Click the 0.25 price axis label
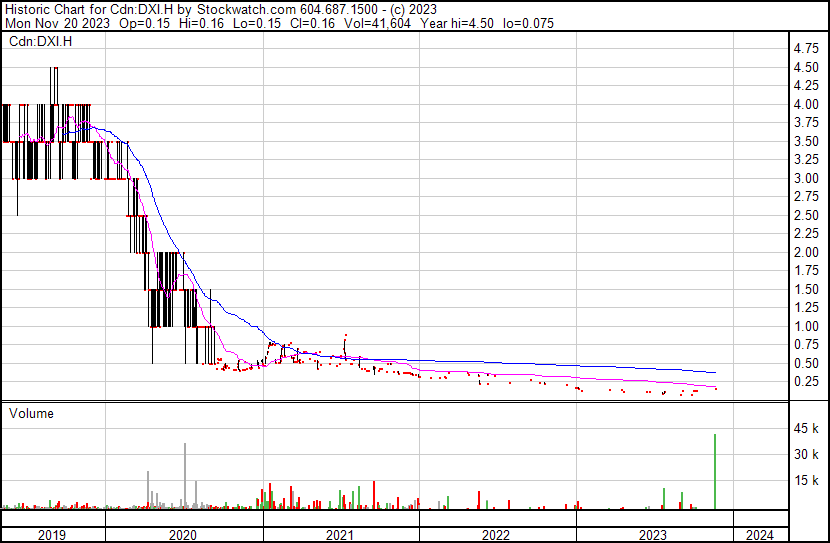830x543 pixels. coord(806,382)
